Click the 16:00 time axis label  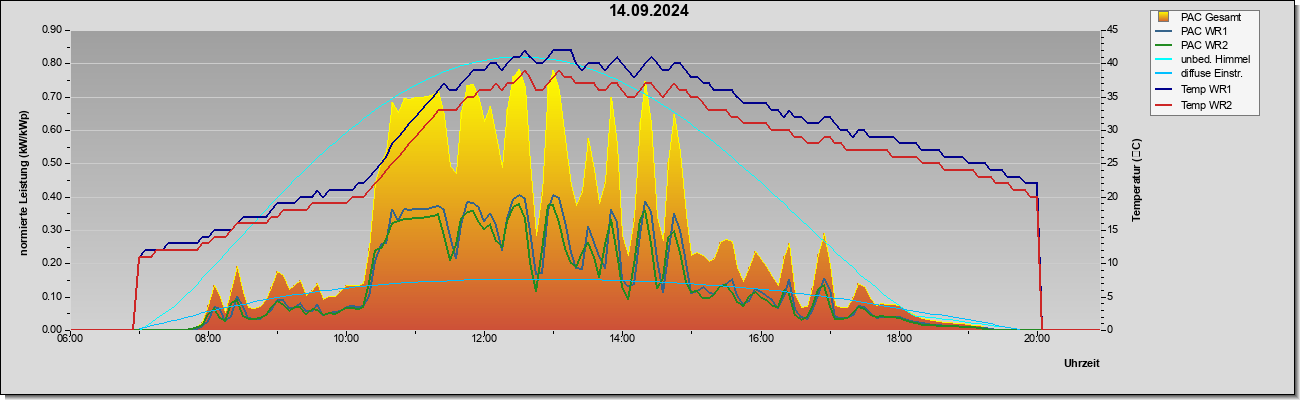760,339
